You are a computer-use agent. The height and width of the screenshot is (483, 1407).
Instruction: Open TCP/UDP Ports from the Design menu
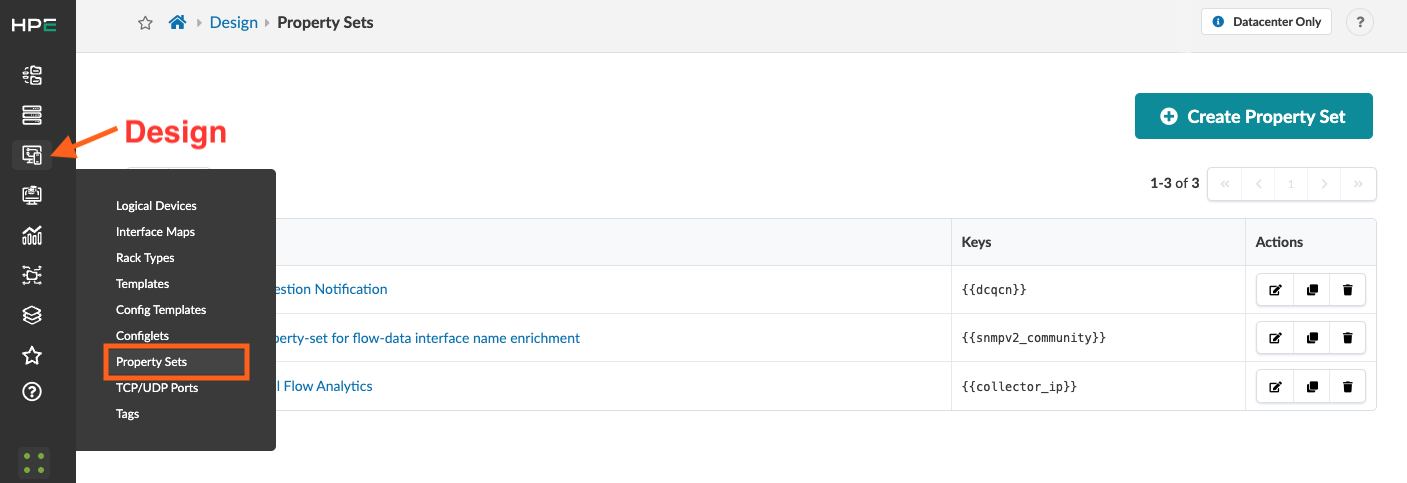pyautogui.click(x=157, y=388)
